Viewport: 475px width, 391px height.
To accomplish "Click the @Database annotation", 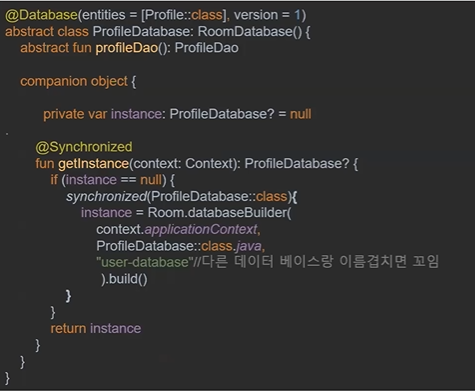I will coord(41,15).
